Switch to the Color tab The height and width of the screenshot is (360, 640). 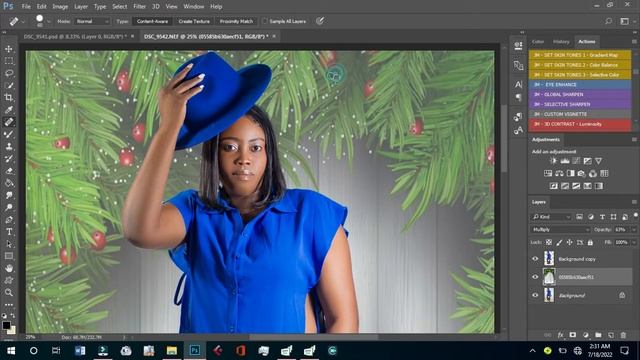coord(538,42)
